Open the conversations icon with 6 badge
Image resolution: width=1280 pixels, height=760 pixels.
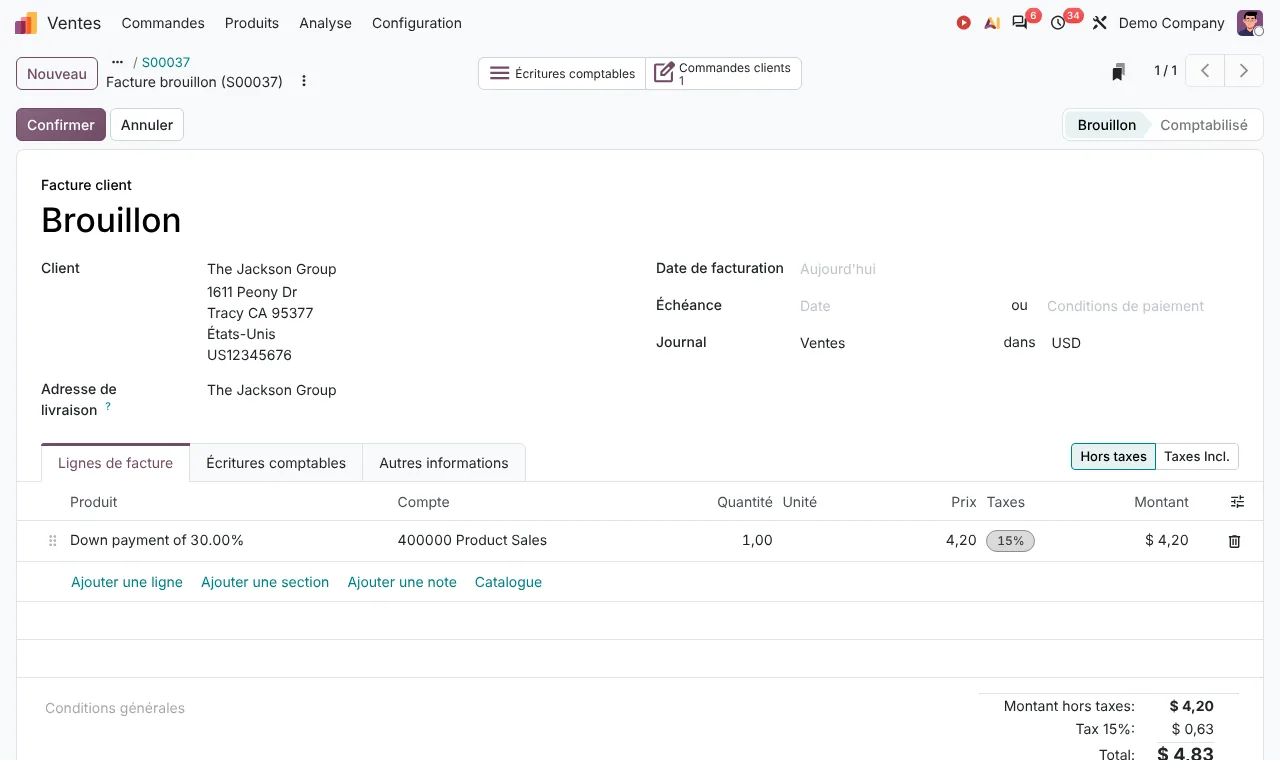[1020, 22]
